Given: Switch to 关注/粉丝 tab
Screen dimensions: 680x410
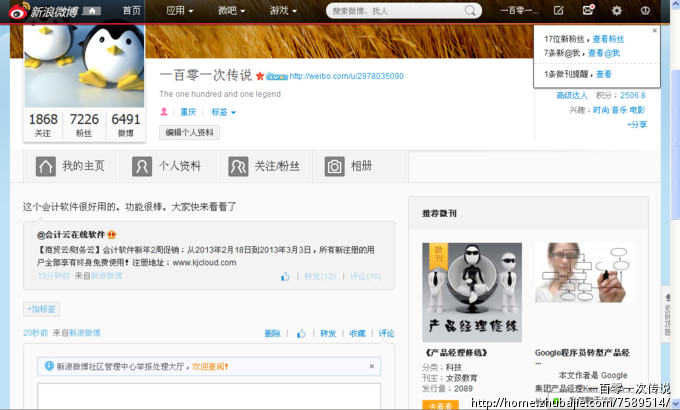Looking at the screenshot, I should (x=264, y=166).
